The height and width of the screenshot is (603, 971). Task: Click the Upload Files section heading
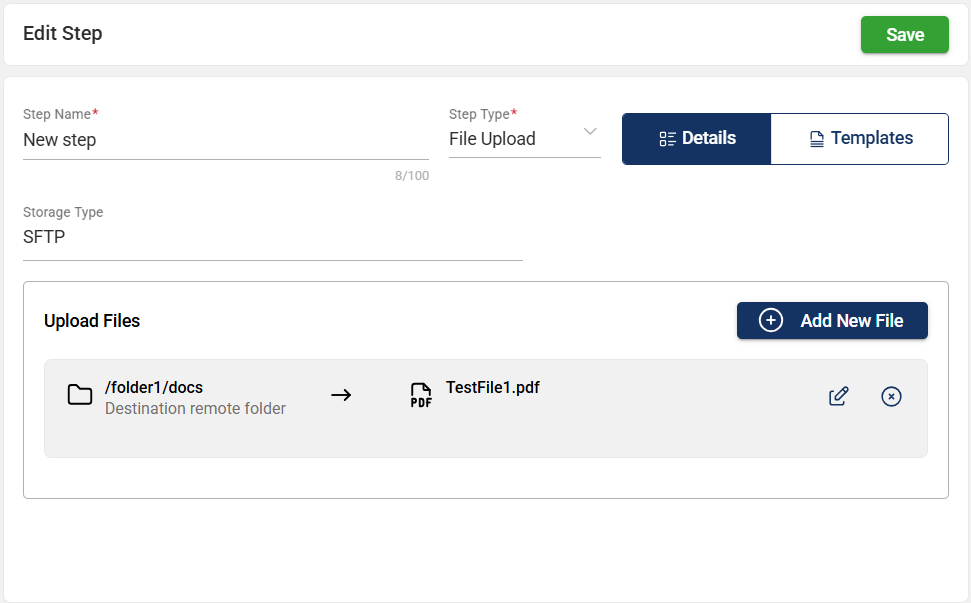(x=92, y=321)
